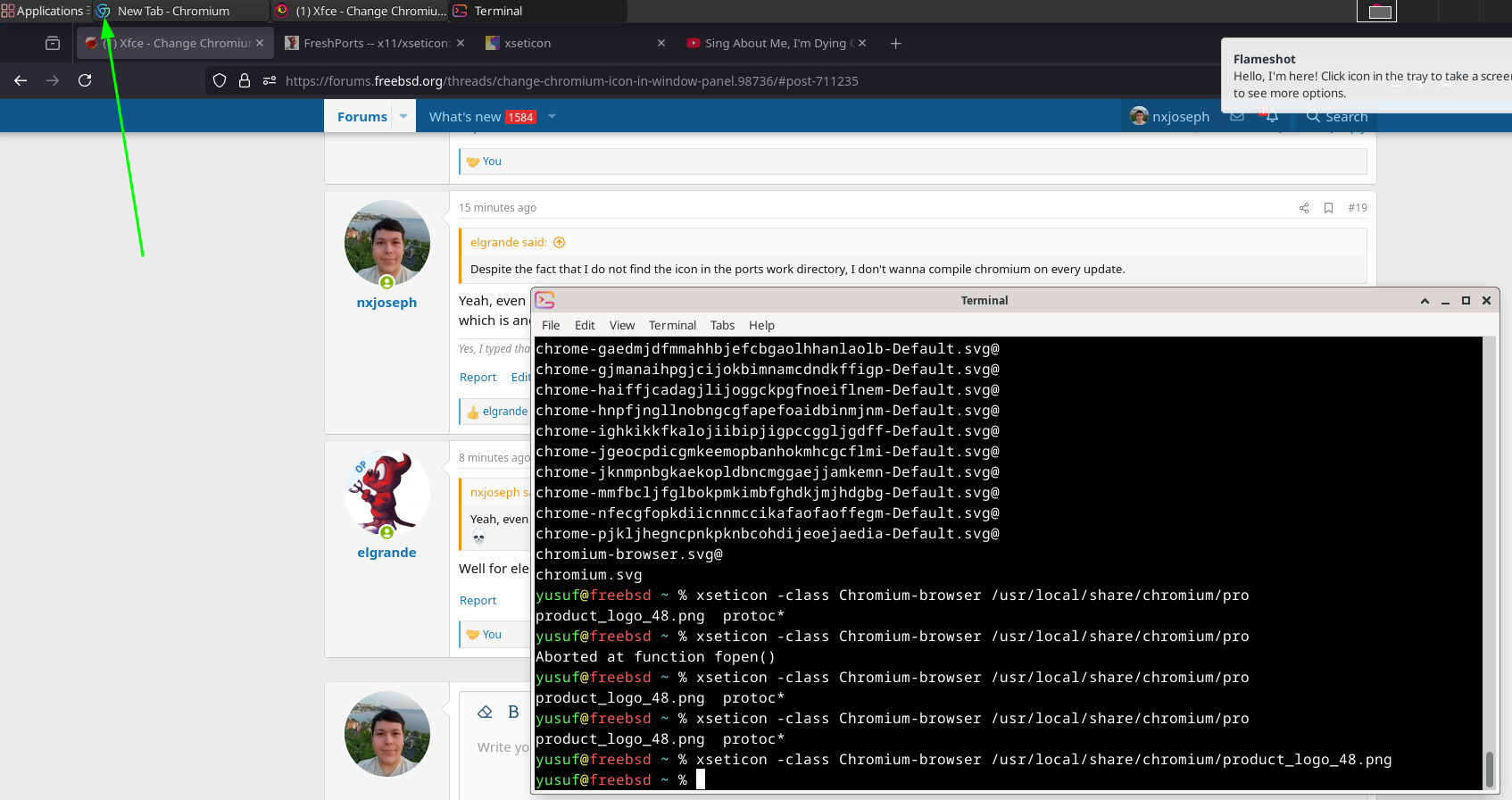Toggle bookmark on post #19

coord(1328,208)
